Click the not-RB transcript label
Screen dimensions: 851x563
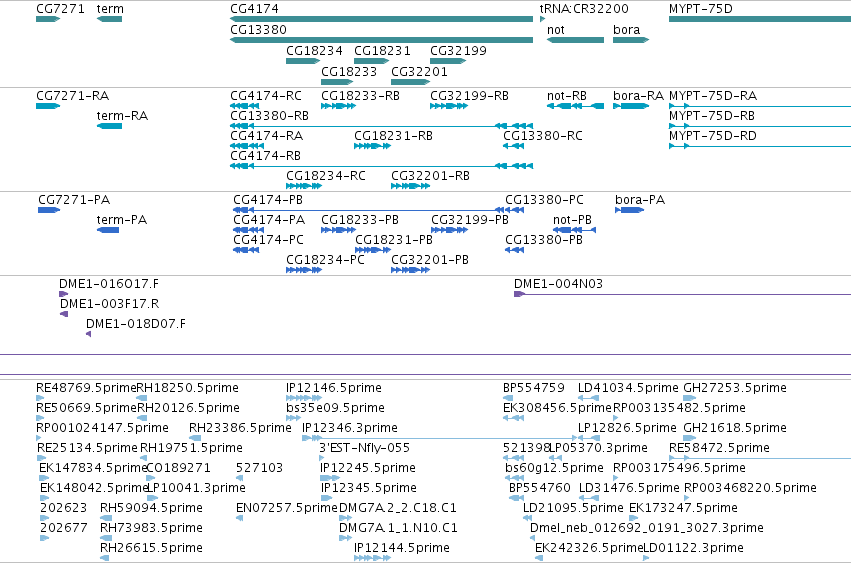coord(567,96)
